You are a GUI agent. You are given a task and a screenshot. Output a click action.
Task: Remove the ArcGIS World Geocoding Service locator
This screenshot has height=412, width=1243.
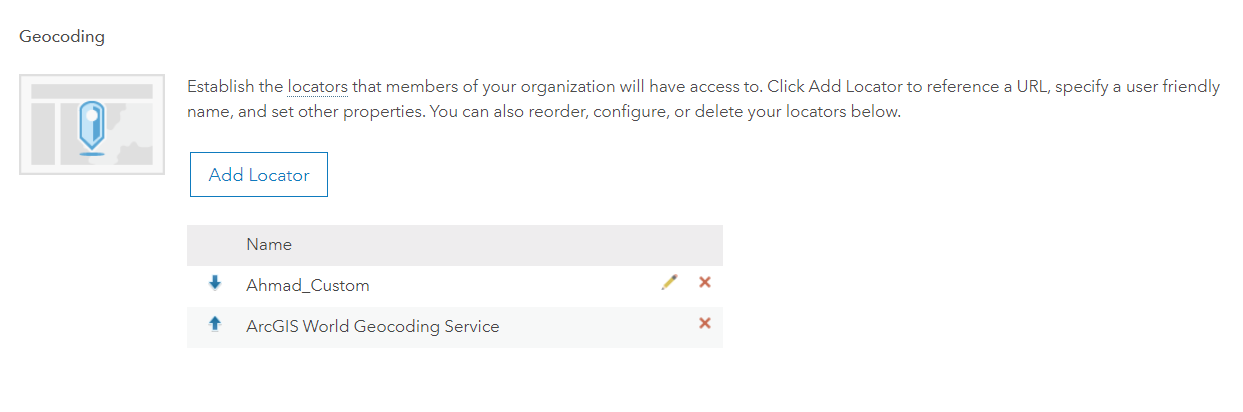point(705,323)
